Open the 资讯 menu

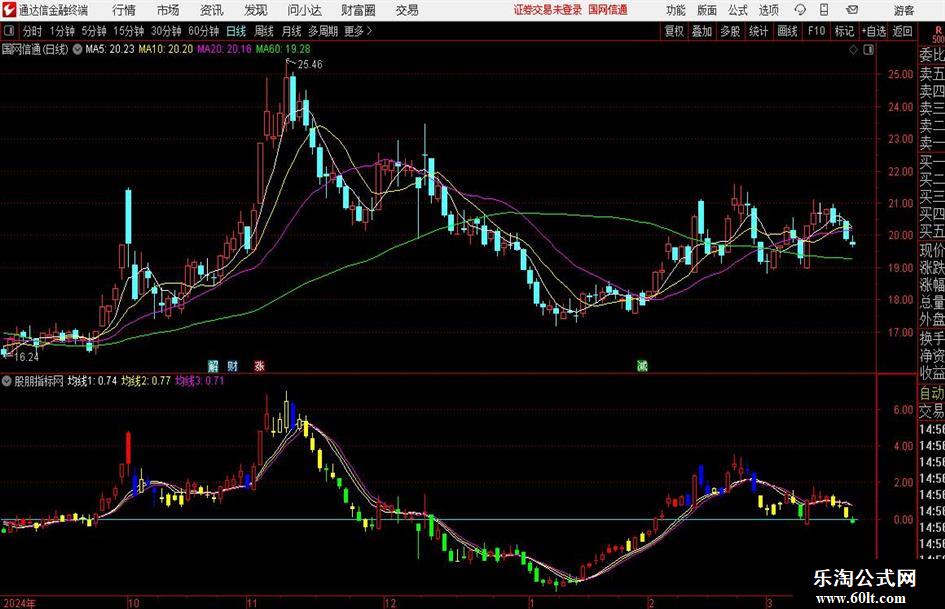(x=211, y=10)
